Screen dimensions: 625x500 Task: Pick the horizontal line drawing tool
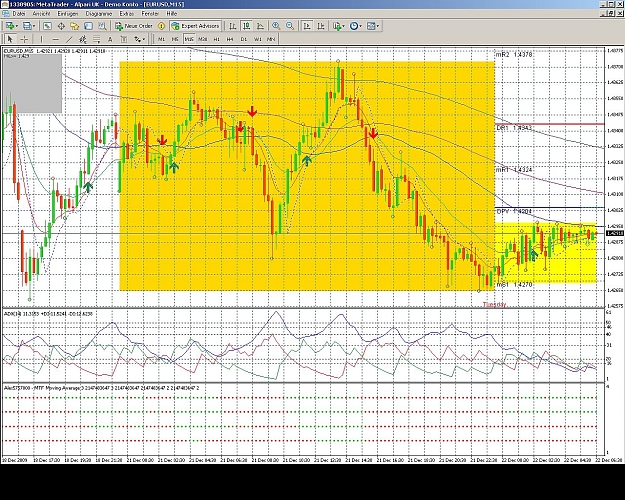55,39
